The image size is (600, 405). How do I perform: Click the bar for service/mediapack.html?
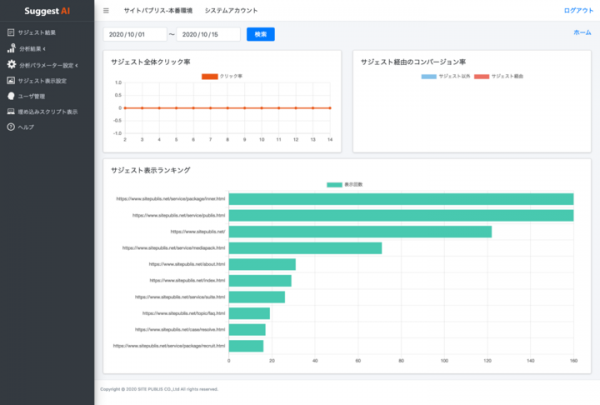coord(305,248)
